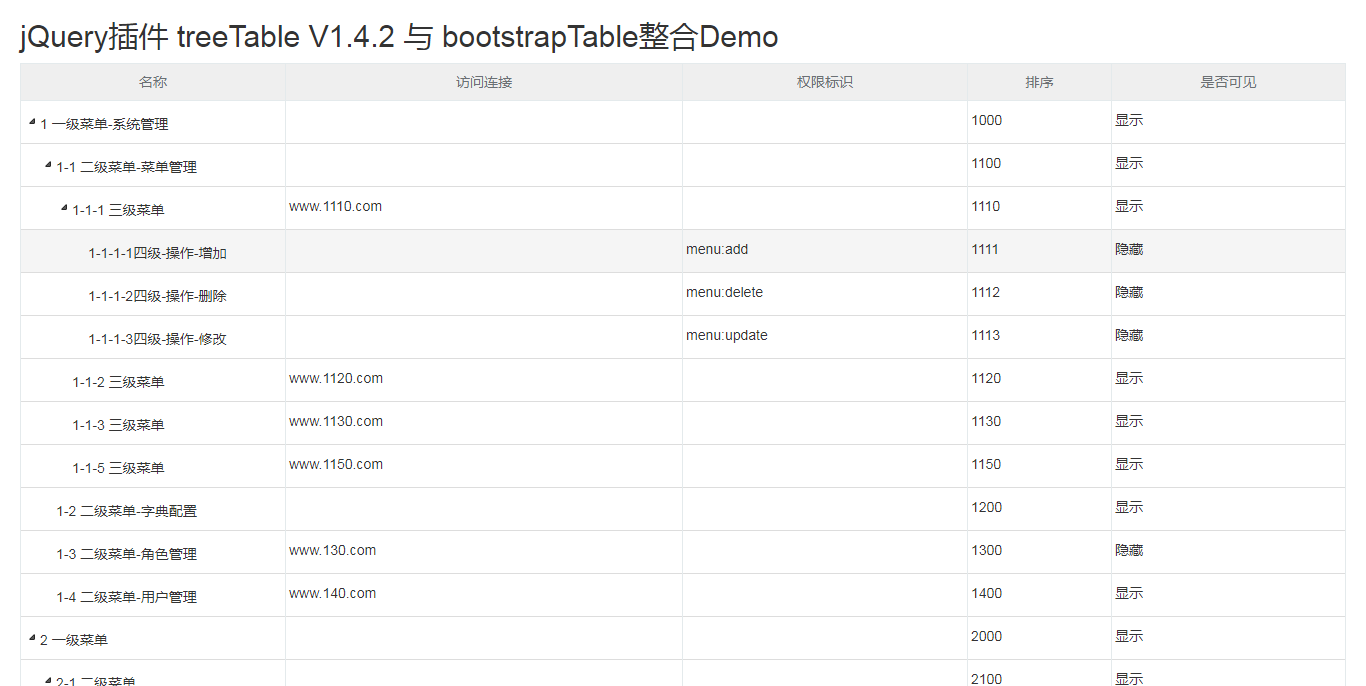
Task: Collapse the '1 一级菜单-系统管理' tree node
Action: pyautogui.click(x=32, y=122)
